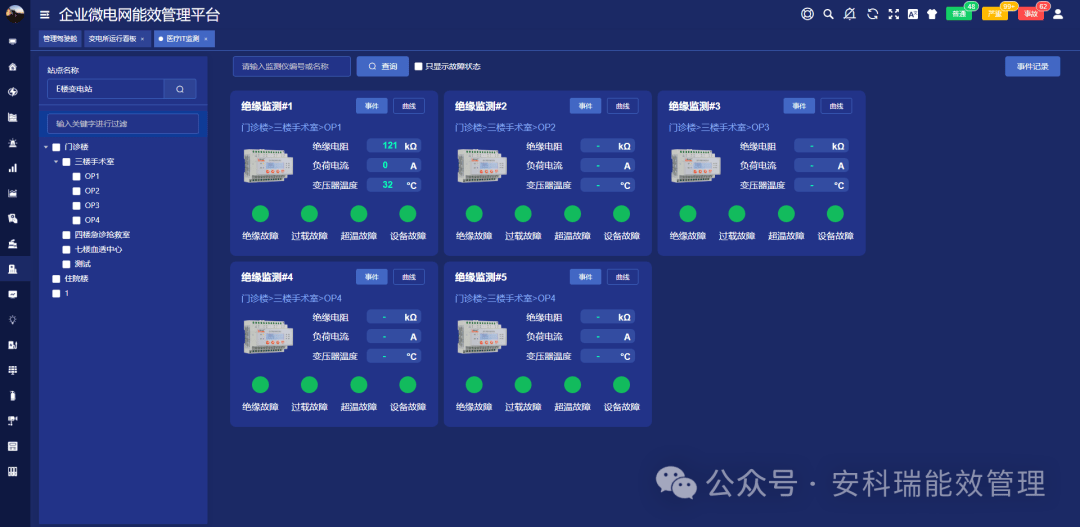Open the theme shirt icon
The width and height of the screenshot is (1080, 527).
pos(932,14)
